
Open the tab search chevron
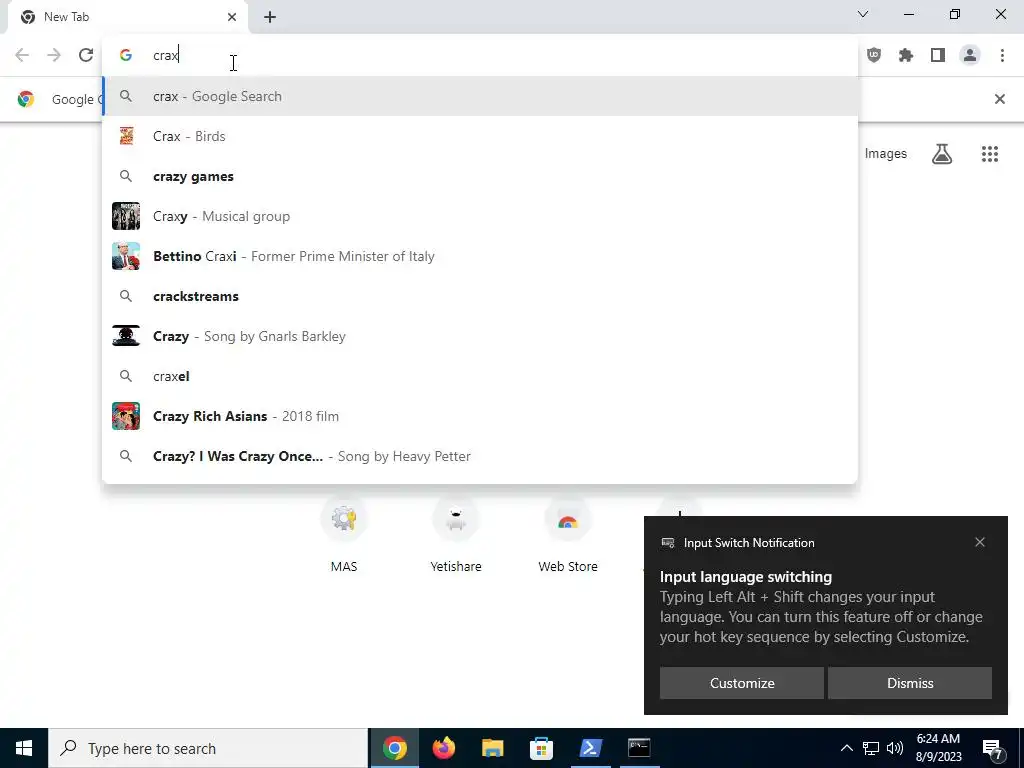pyautogui.click(x=863, y=14)
